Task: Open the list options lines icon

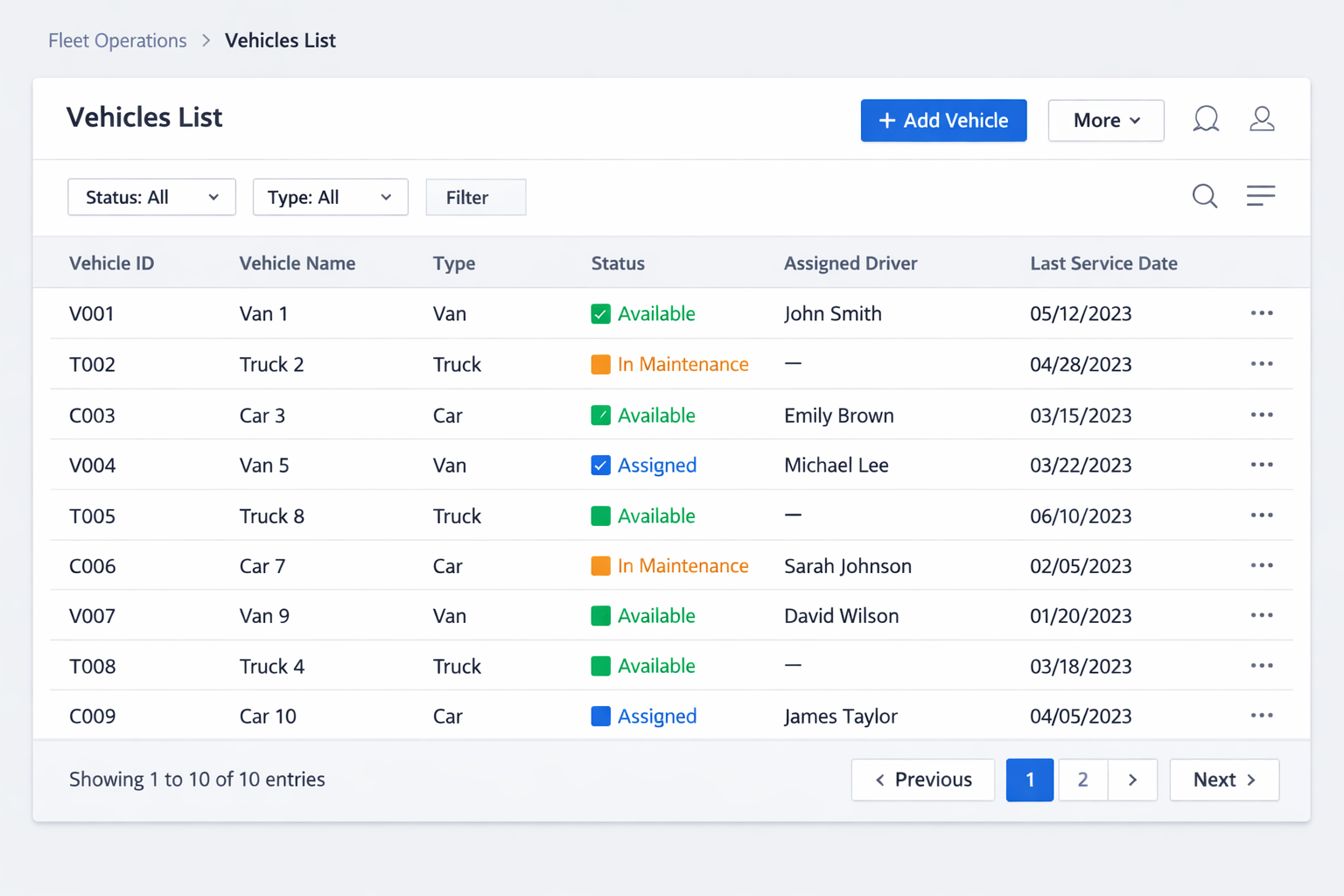Action: [x=1260, y=196]
